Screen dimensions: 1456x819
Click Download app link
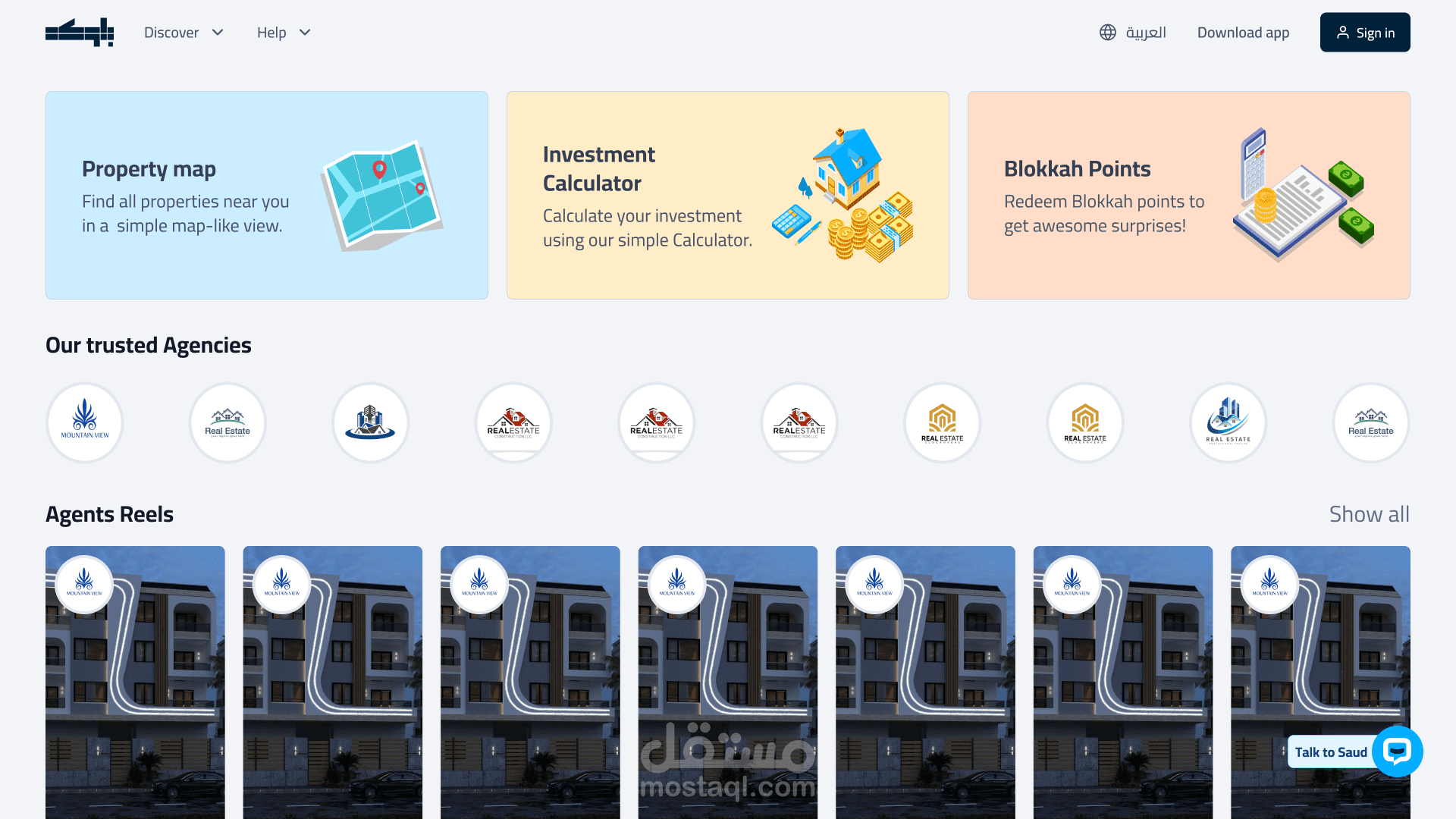1244,33
